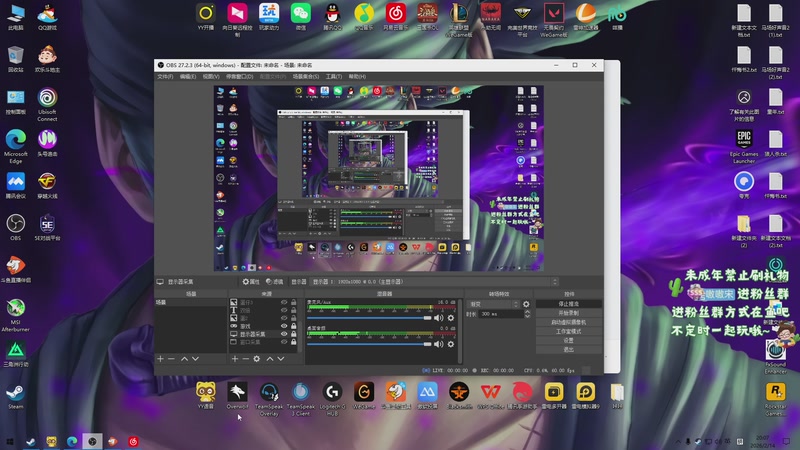Screen dimensions: 800x450
Task: Open source properties via gear icon in source toolbar
Action: (251, 282)
